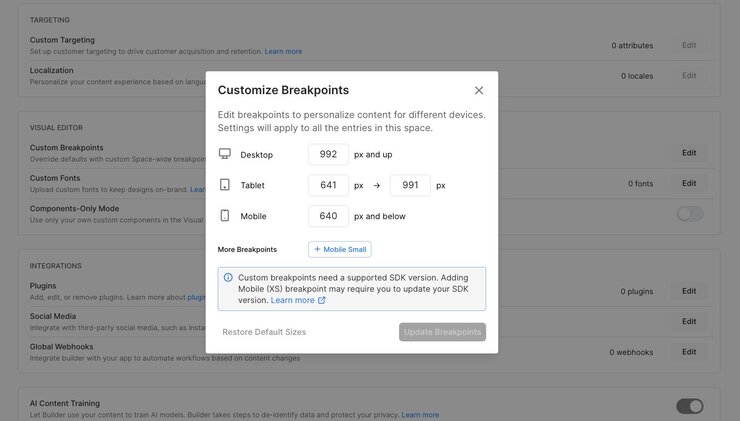
Task: Edit the Tablet minimum value 641
Action: (x=328, y=185)
